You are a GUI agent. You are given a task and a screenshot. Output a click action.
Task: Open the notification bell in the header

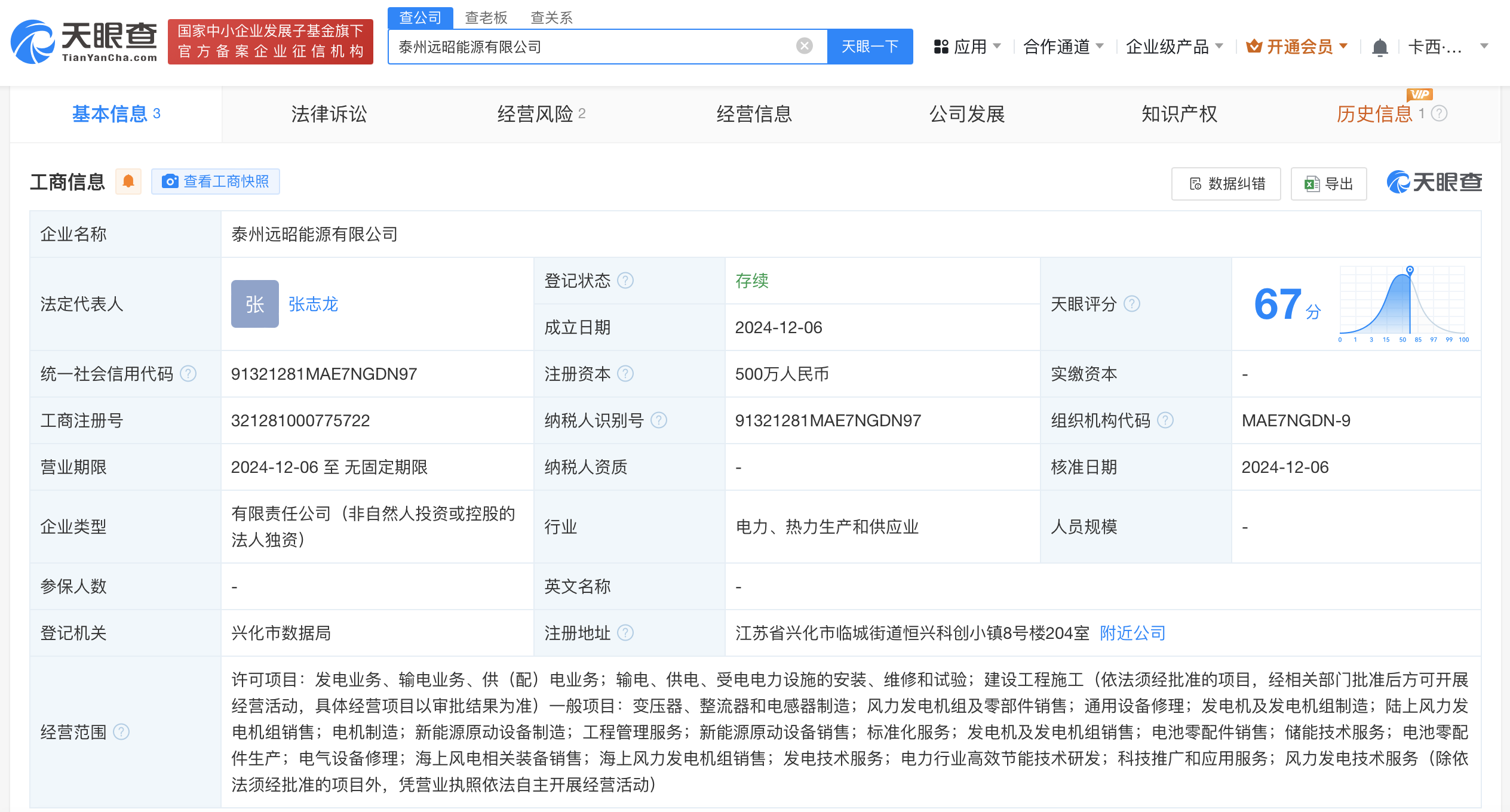tap(1380, 47)
